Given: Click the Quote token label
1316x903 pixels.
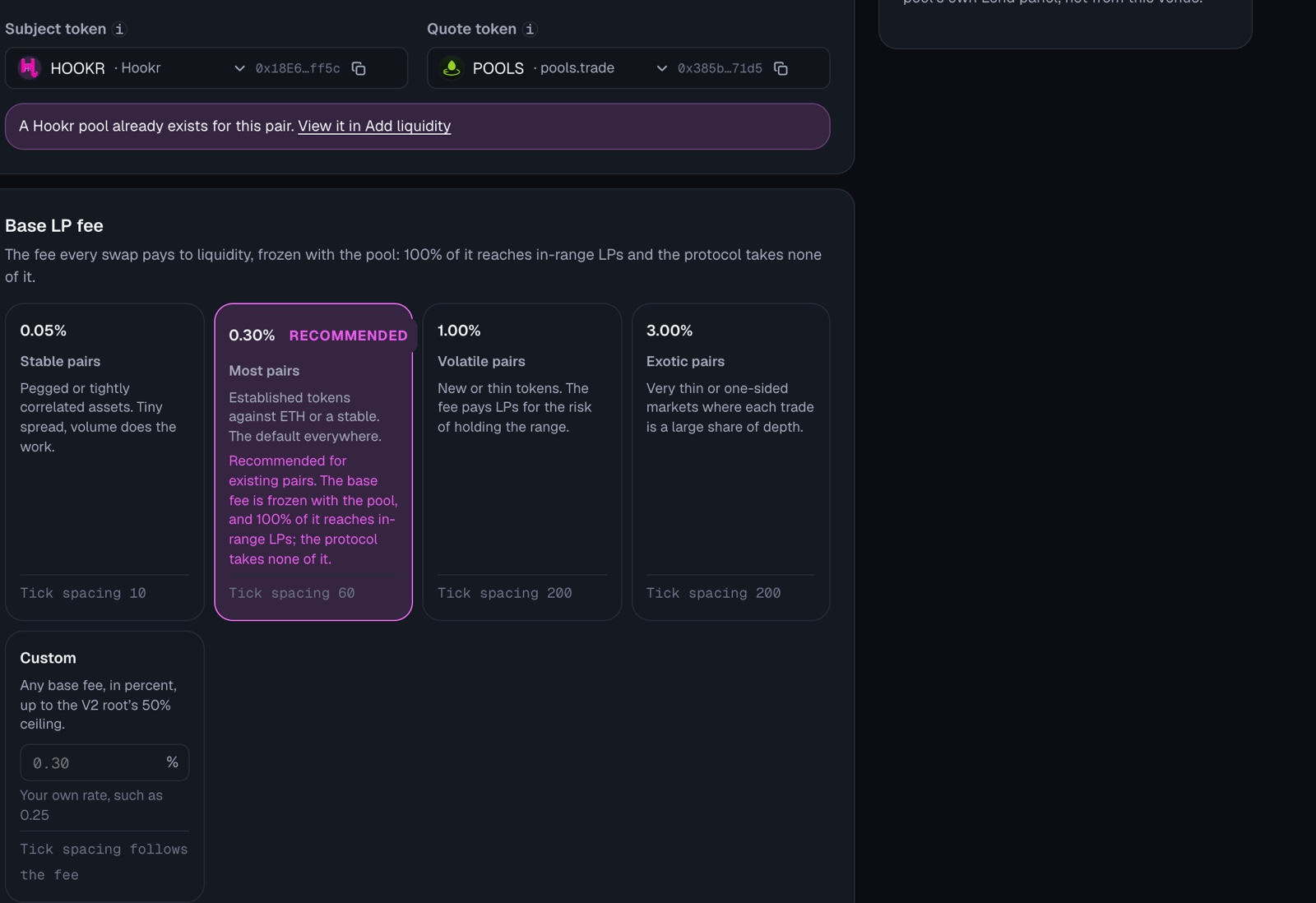Looking at the screenshot, I should [472, 29].
